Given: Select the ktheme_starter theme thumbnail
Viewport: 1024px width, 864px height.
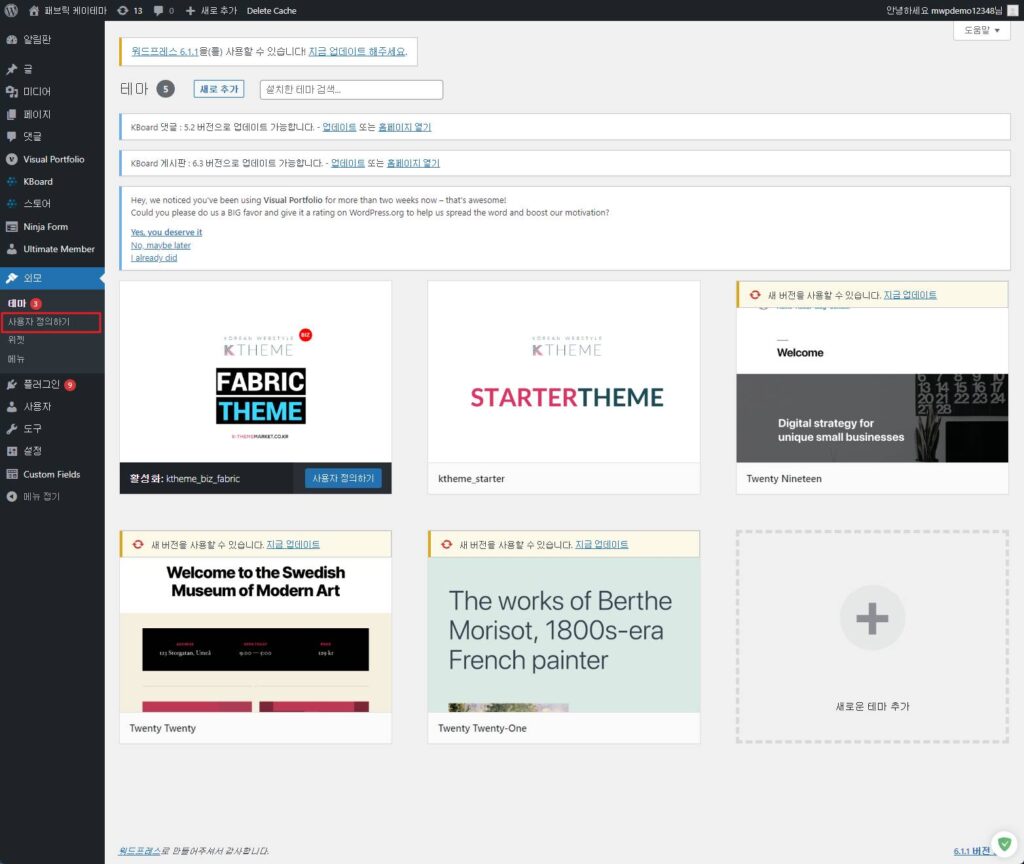Looking at the screenshot, I should [564, 372].
